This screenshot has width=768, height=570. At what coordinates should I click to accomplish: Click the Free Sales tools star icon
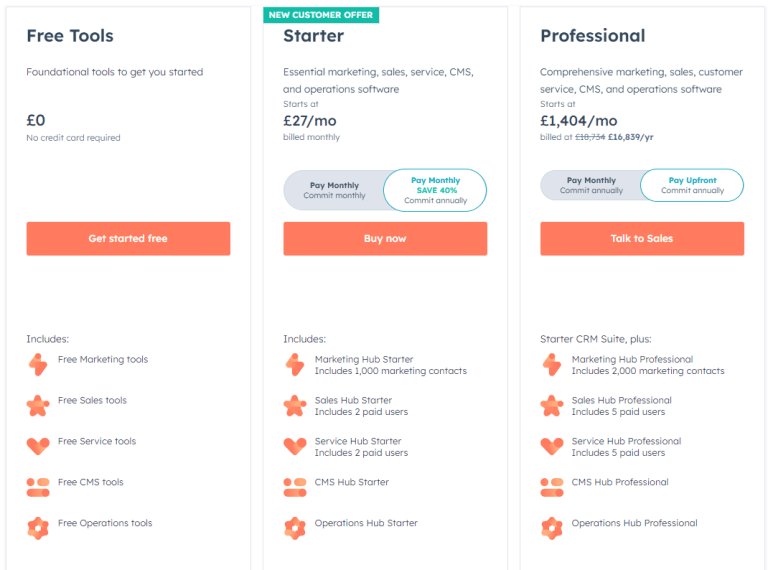pos(38,406)
